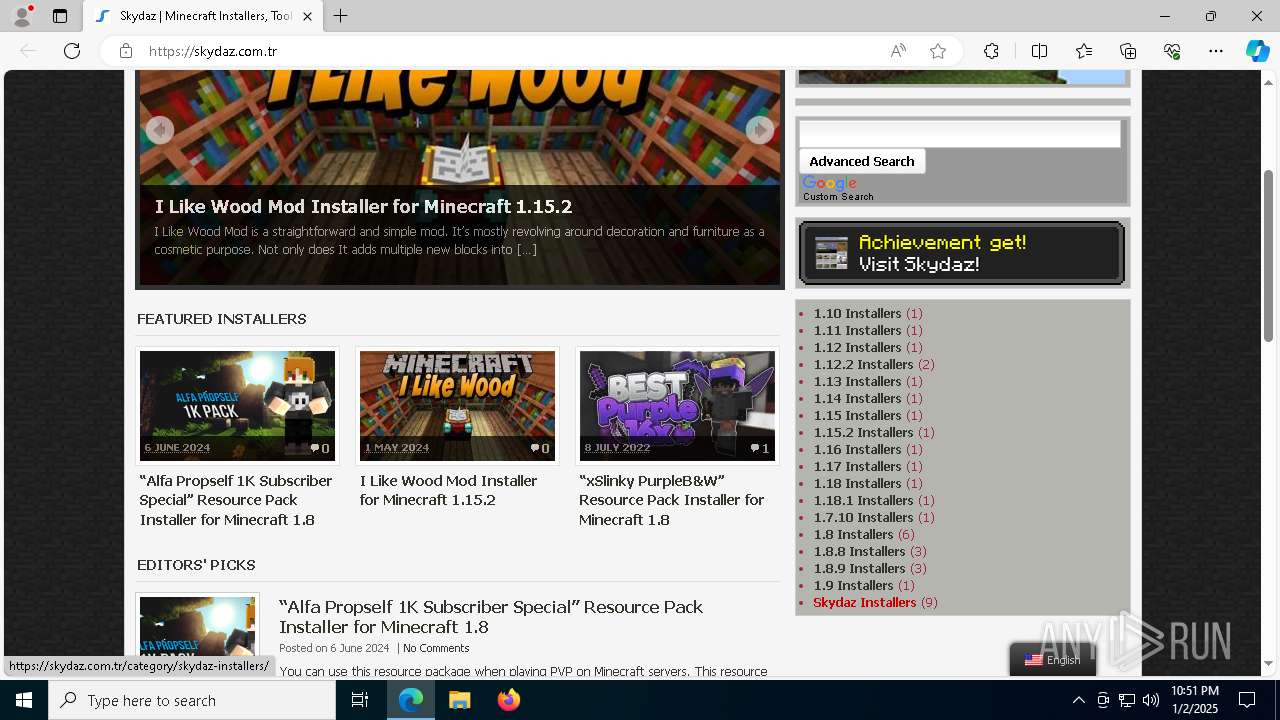Open 1.8.9 Installers category
This screenshot has height=720, width=1280.
coord(859,568)
